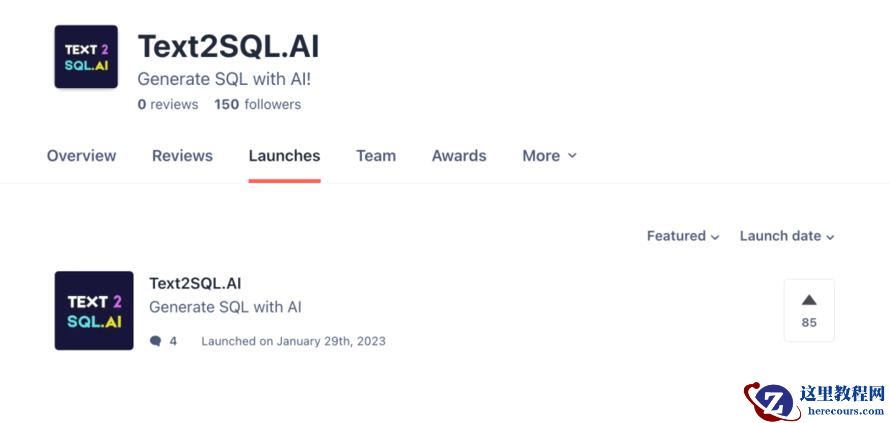Select the Launches tab
This screenshot has width=890, height=423.
pyautogui.click(x=284, y=156)
